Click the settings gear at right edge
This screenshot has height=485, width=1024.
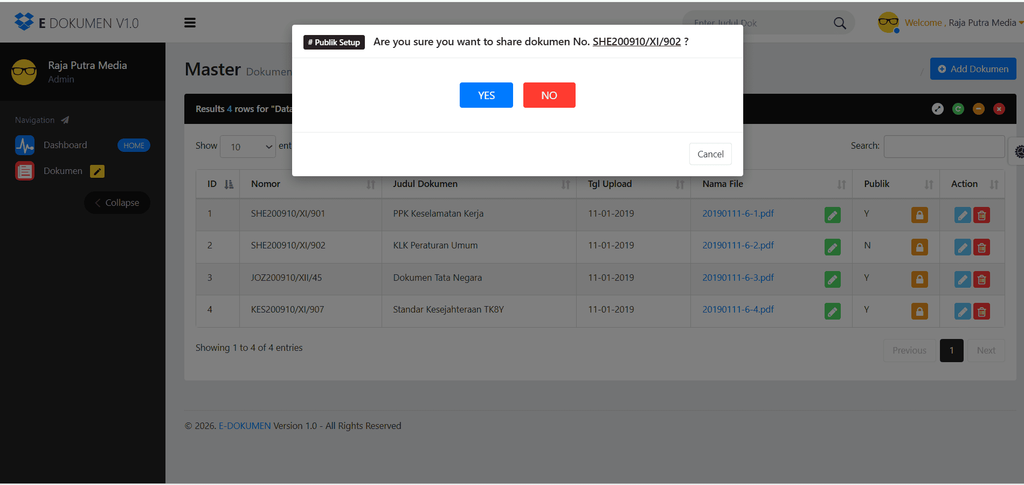(x=1018, y=151)
